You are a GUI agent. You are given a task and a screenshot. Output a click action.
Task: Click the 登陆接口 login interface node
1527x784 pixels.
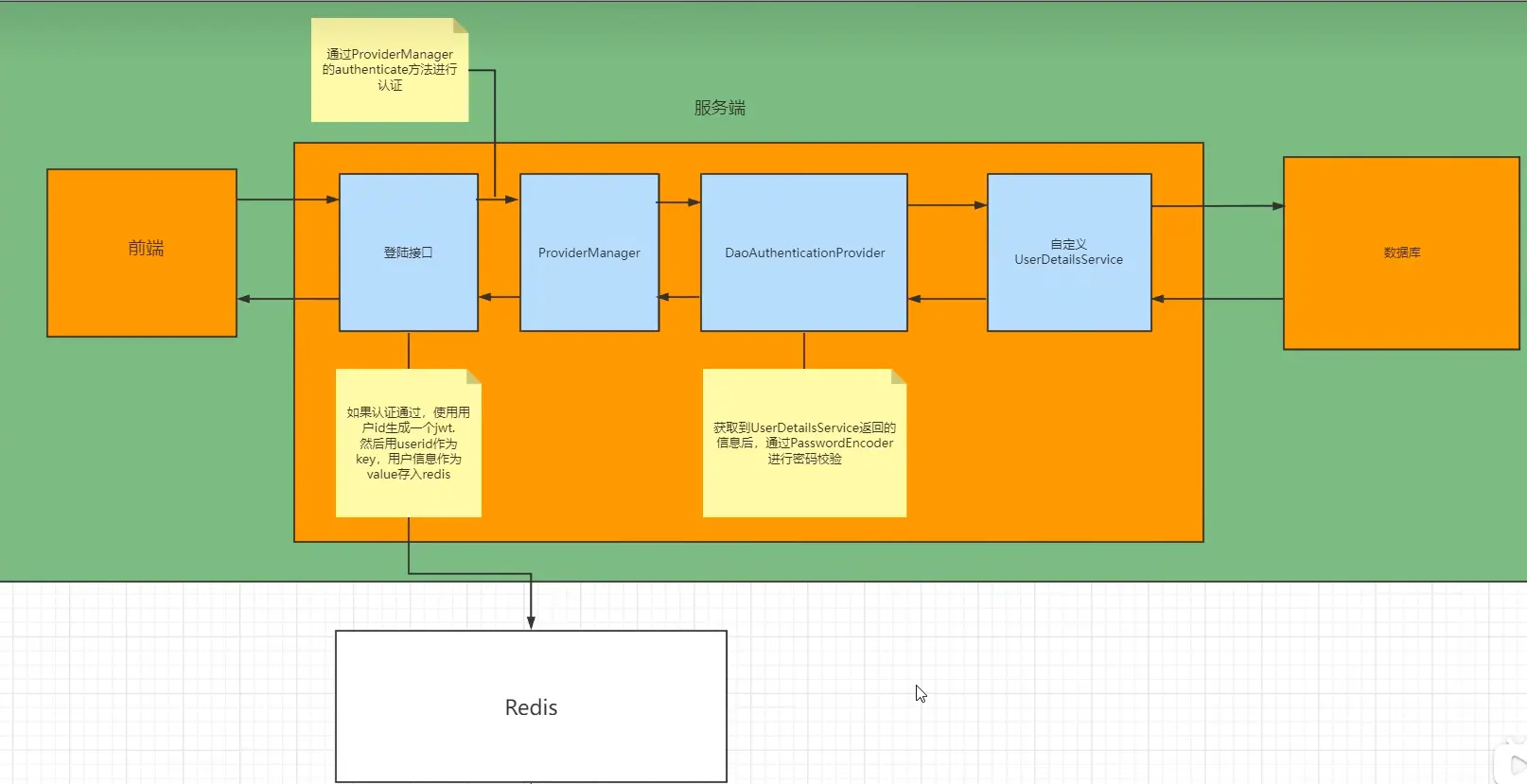[x=408, y=253]
